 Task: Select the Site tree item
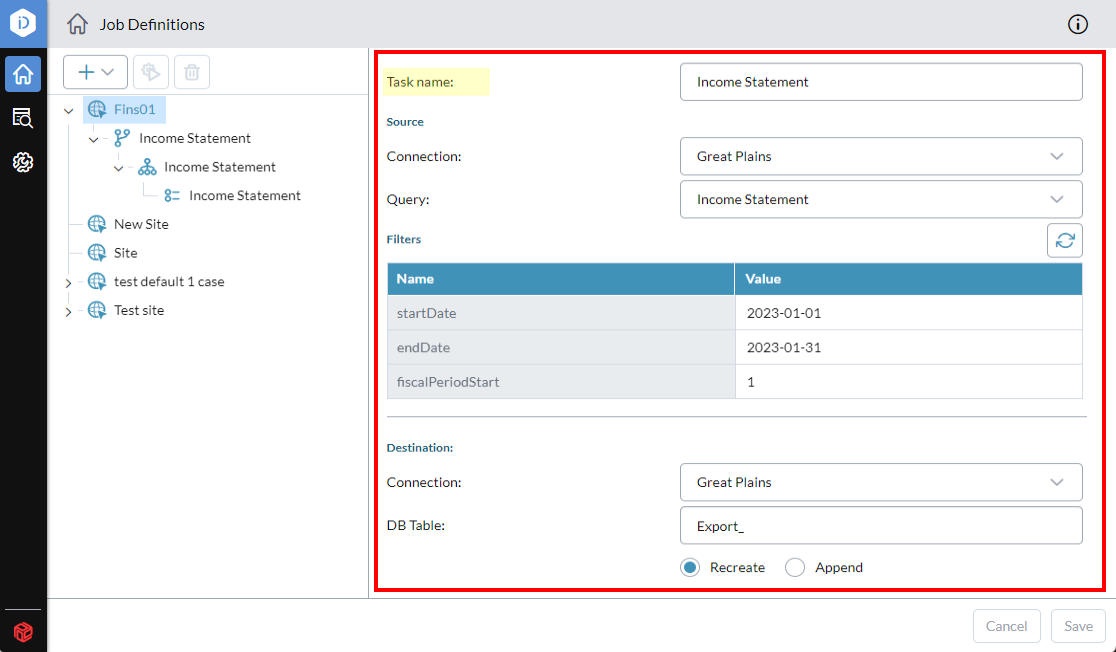125,253
